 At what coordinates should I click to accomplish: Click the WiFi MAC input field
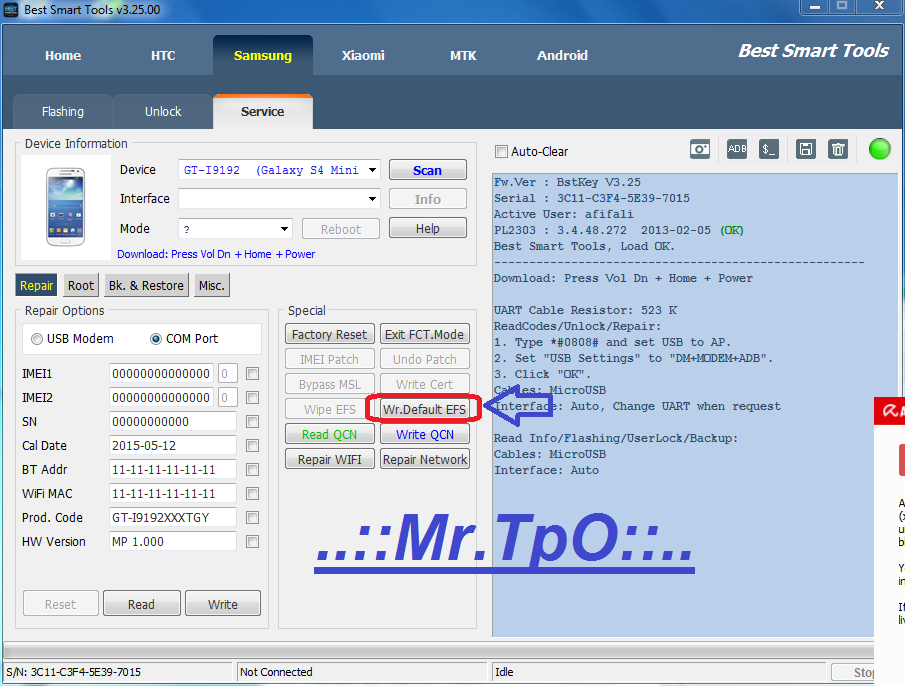pyautogui.click(x=173, y=493)
